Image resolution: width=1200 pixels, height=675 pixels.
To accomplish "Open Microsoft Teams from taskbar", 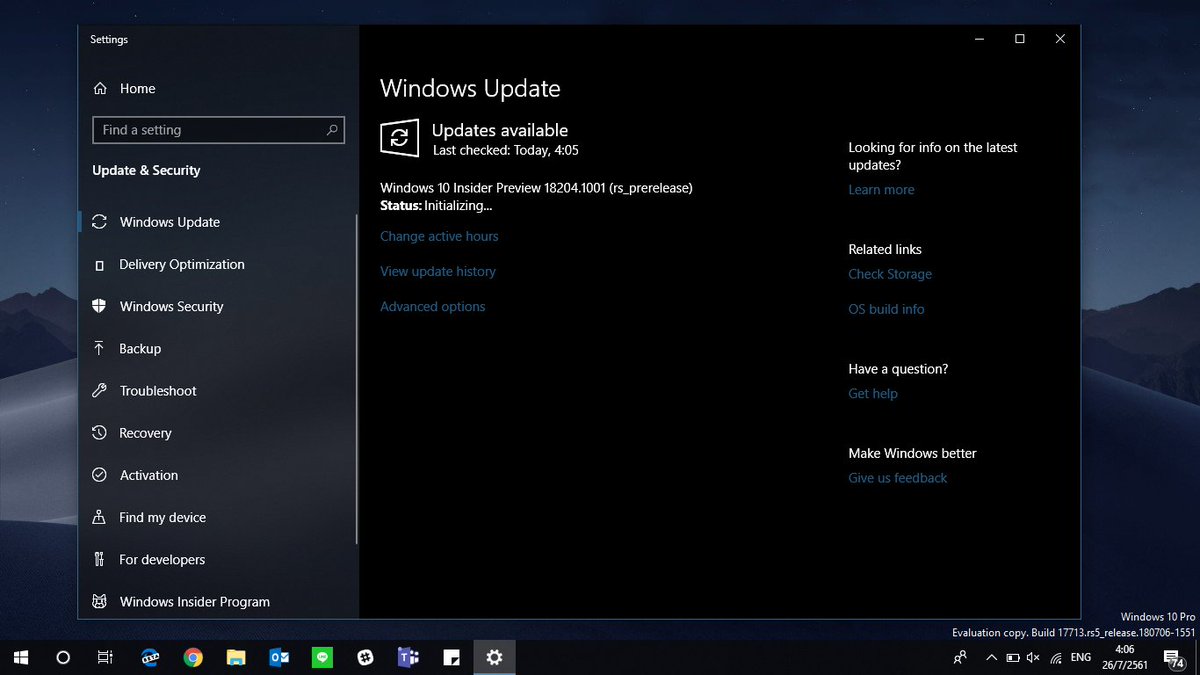I will pos(408,657).
